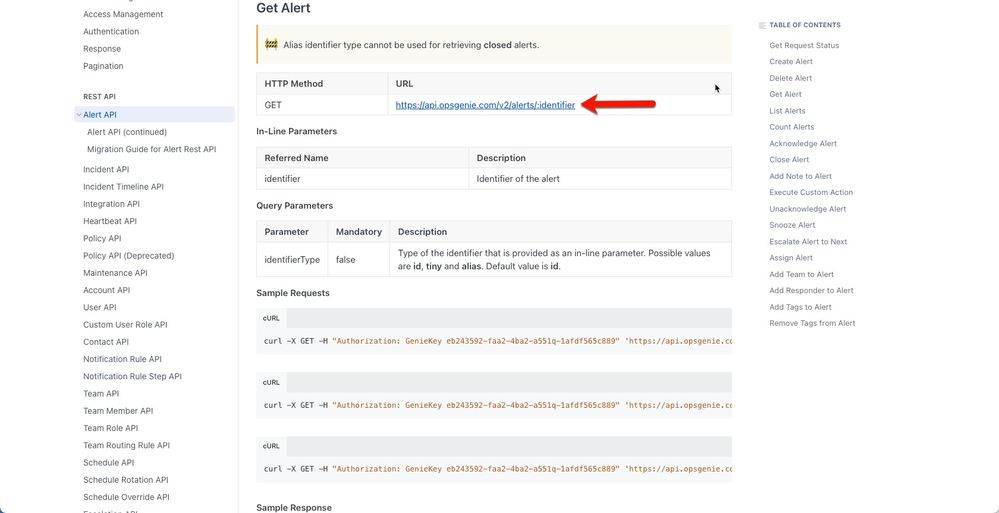Open Schedule Rotation API page
Viewport: 999px width, 513px height.
click(x=126, y=479)
